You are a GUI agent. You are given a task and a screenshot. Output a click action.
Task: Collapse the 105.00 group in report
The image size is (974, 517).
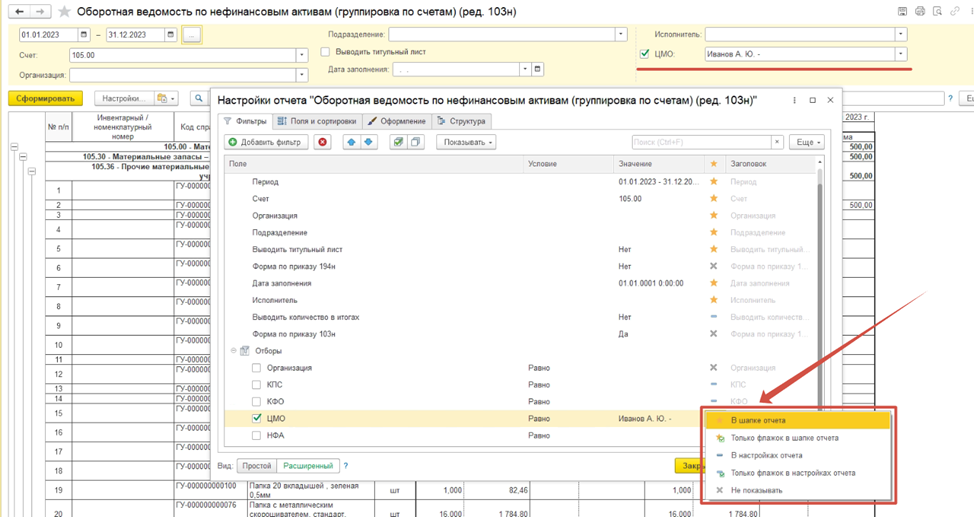point(14,147)
